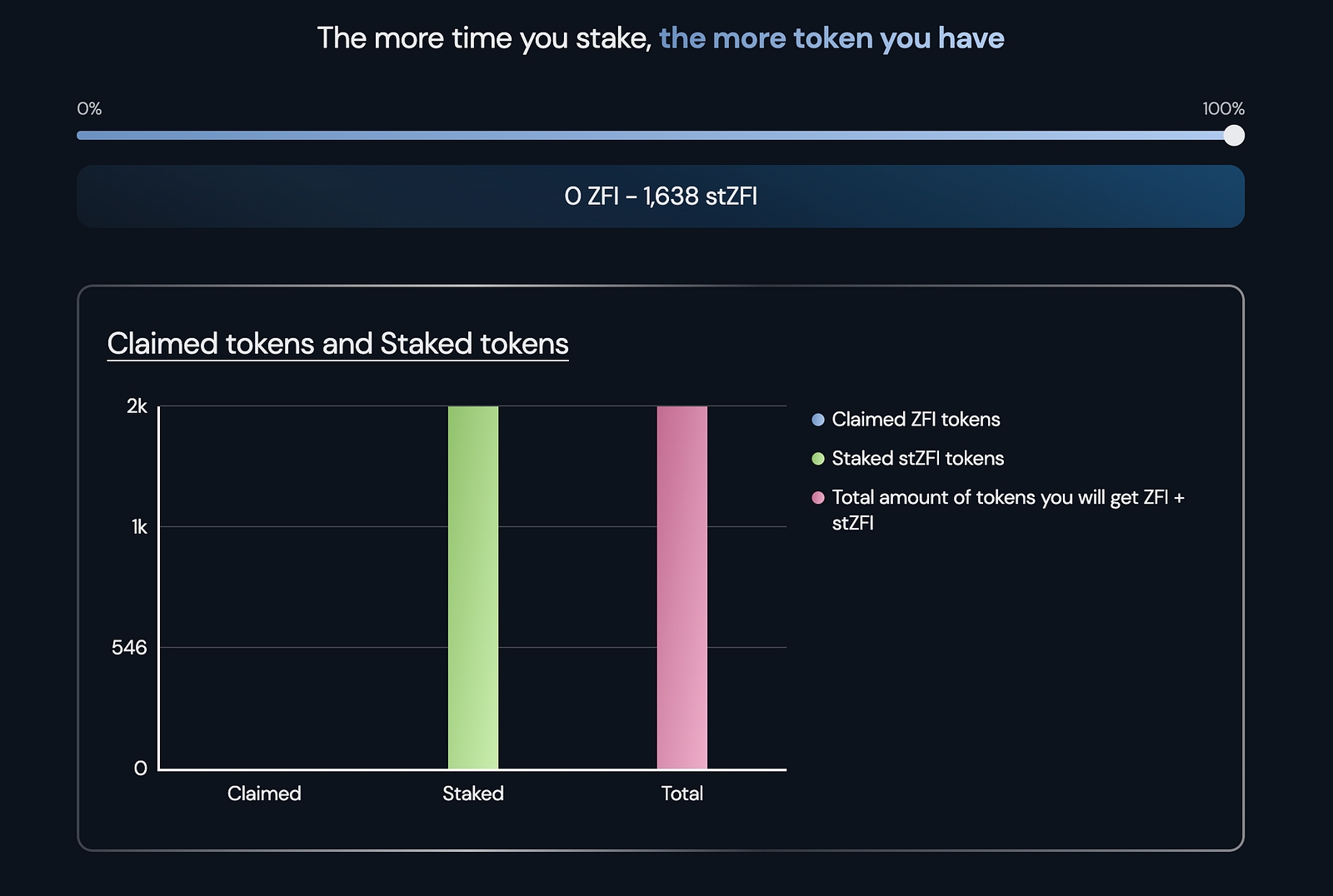This screenshot has height=896, width=1333.
Task: Click the Claimed ZFI tokens legend label
Action: point(916,420)
